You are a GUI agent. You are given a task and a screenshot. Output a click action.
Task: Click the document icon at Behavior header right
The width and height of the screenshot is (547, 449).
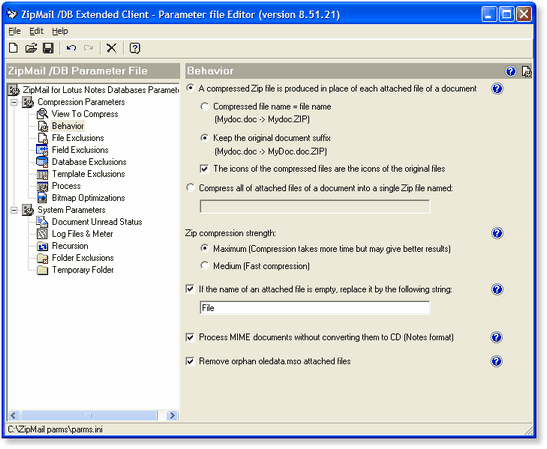tap(526, 71)
